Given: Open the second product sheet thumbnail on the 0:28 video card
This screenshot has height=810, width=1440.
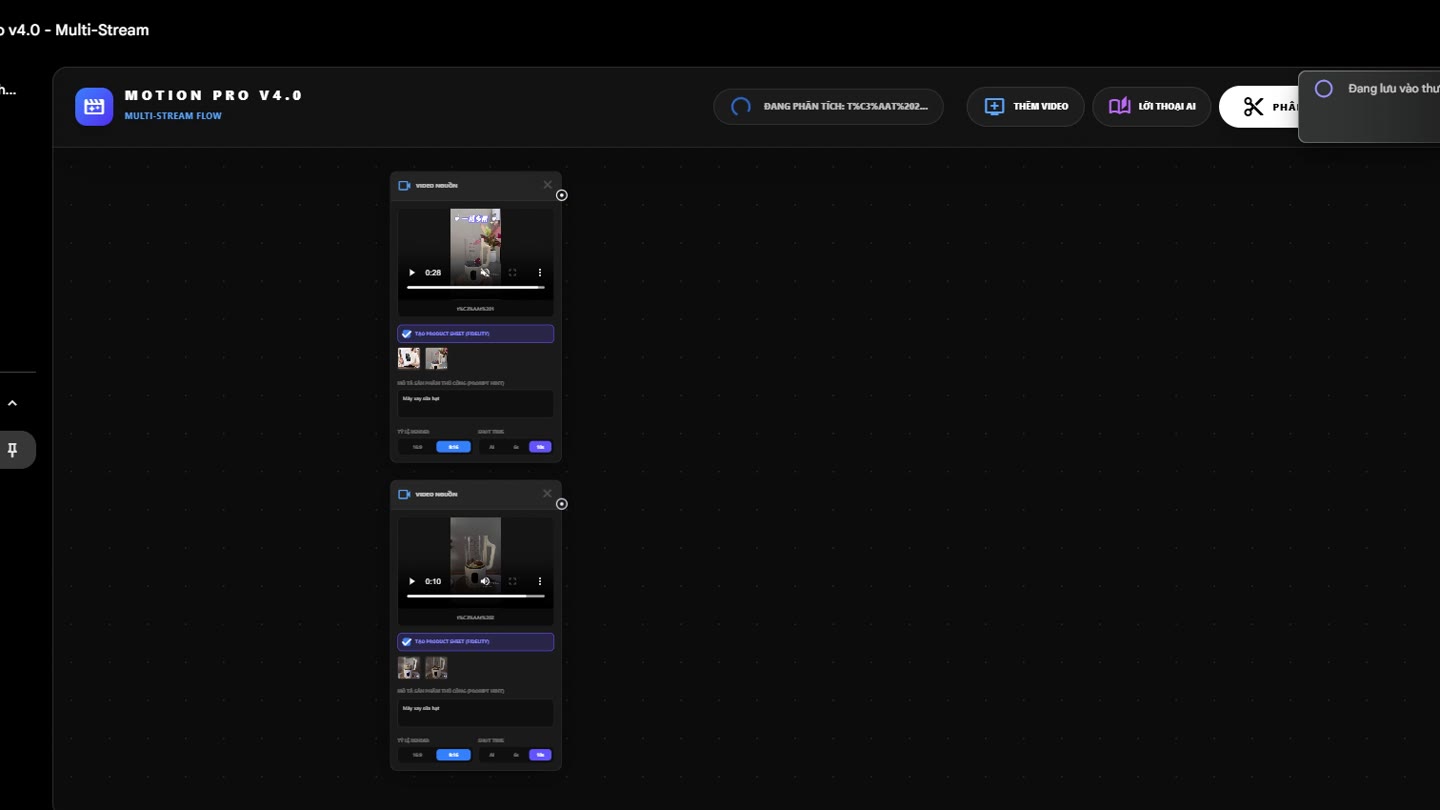Looking at the screenshot, I should 436,358.
